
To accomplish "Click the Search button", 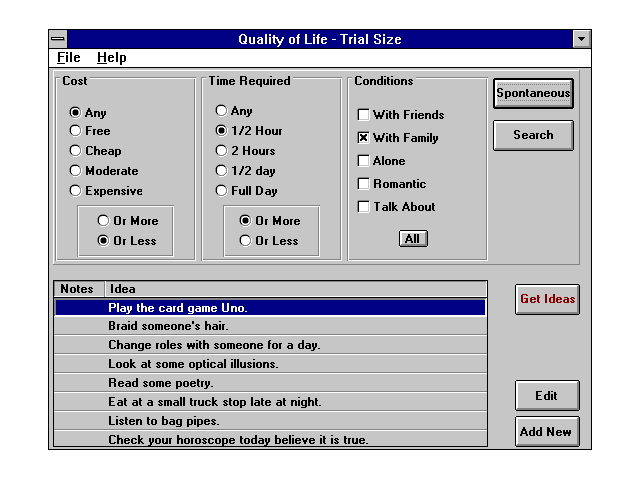I will (x=533, y=135).
